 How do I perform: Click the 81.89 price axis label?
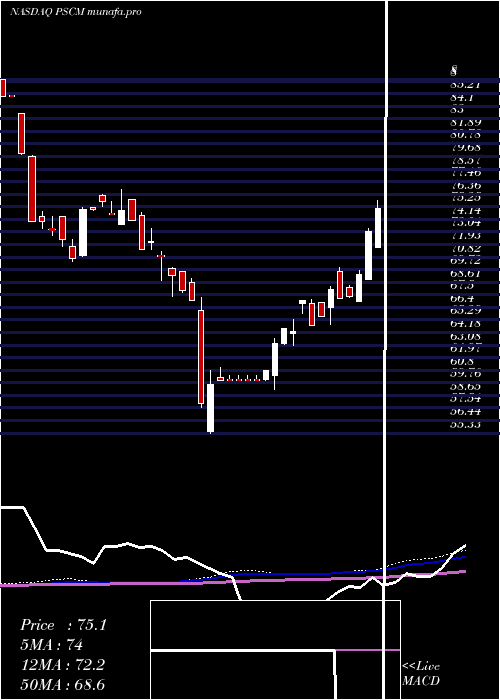(465, 122)
